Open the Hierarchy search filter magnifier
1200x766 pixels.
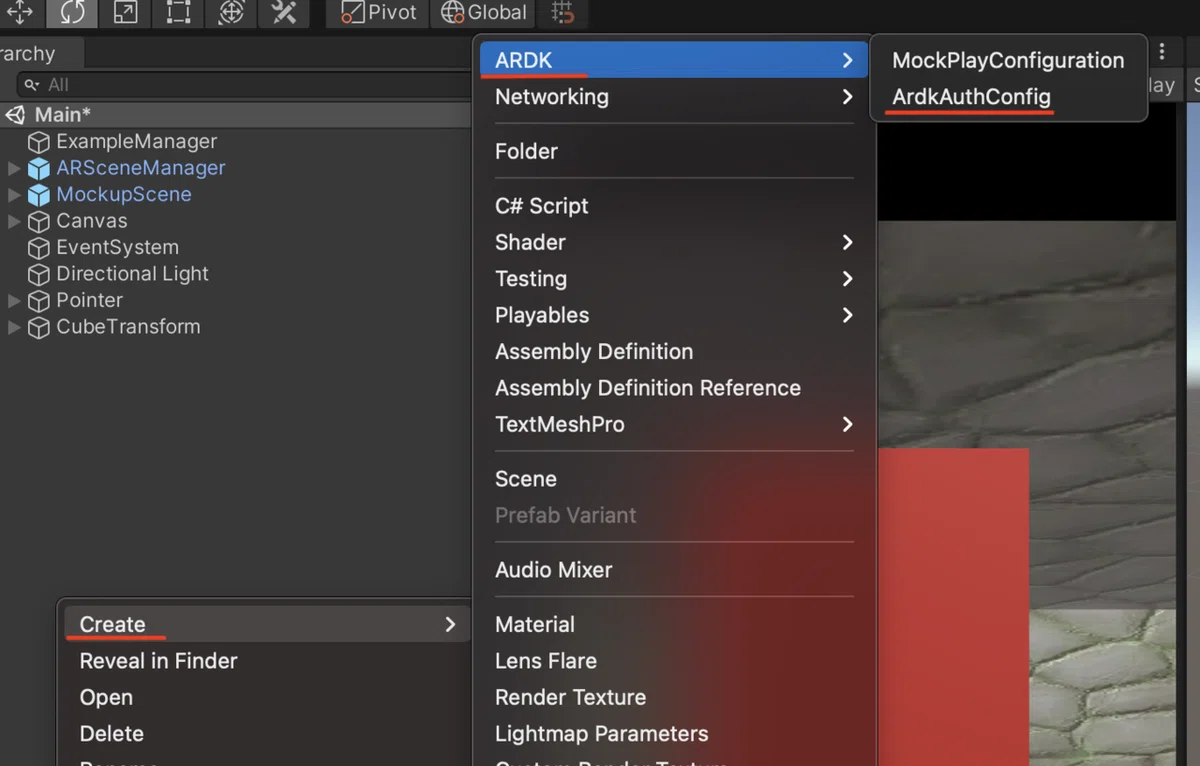point(32,85)
